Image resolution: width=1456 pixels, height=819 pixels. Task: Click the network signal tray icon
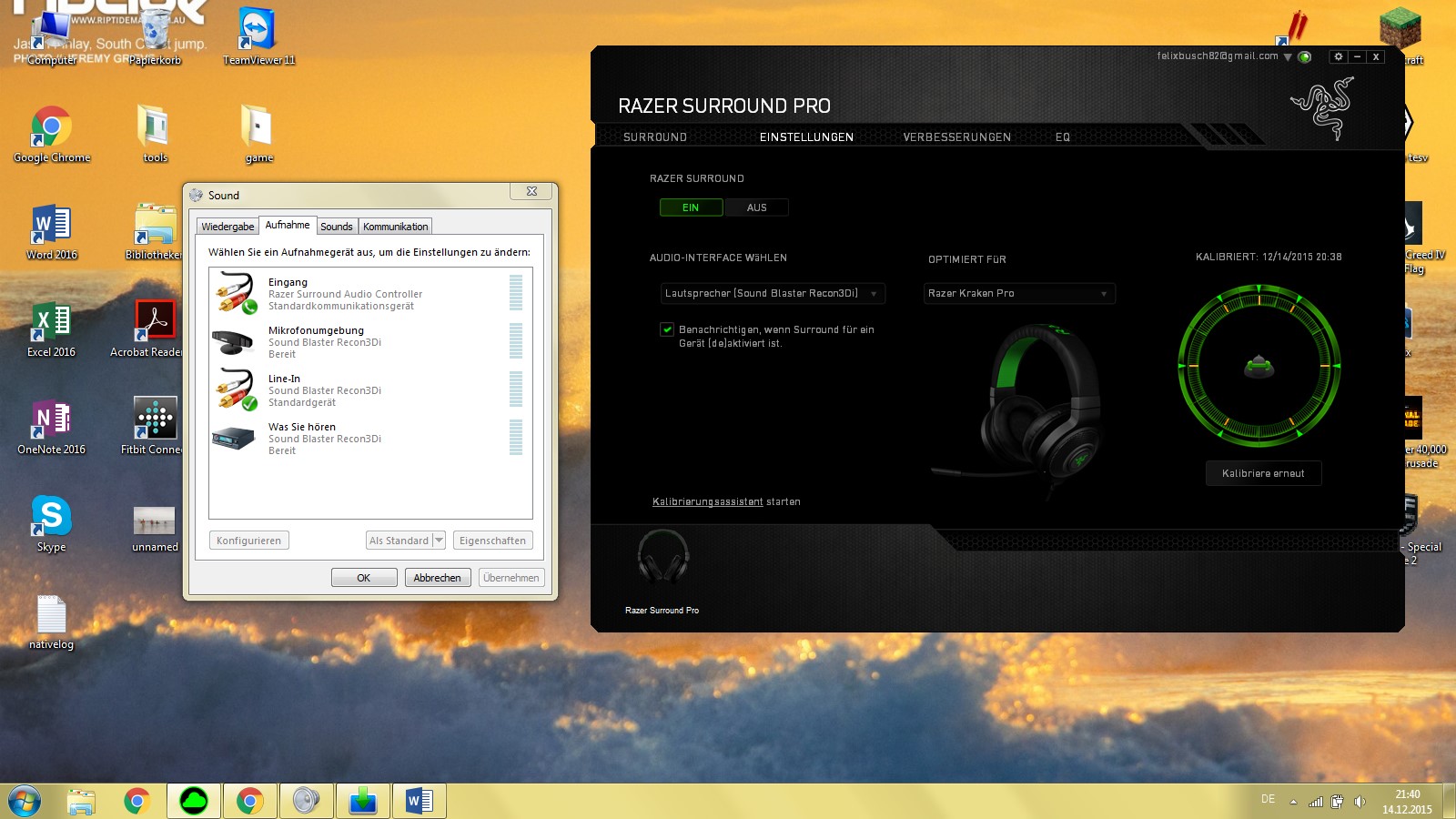coord(1316,802)
